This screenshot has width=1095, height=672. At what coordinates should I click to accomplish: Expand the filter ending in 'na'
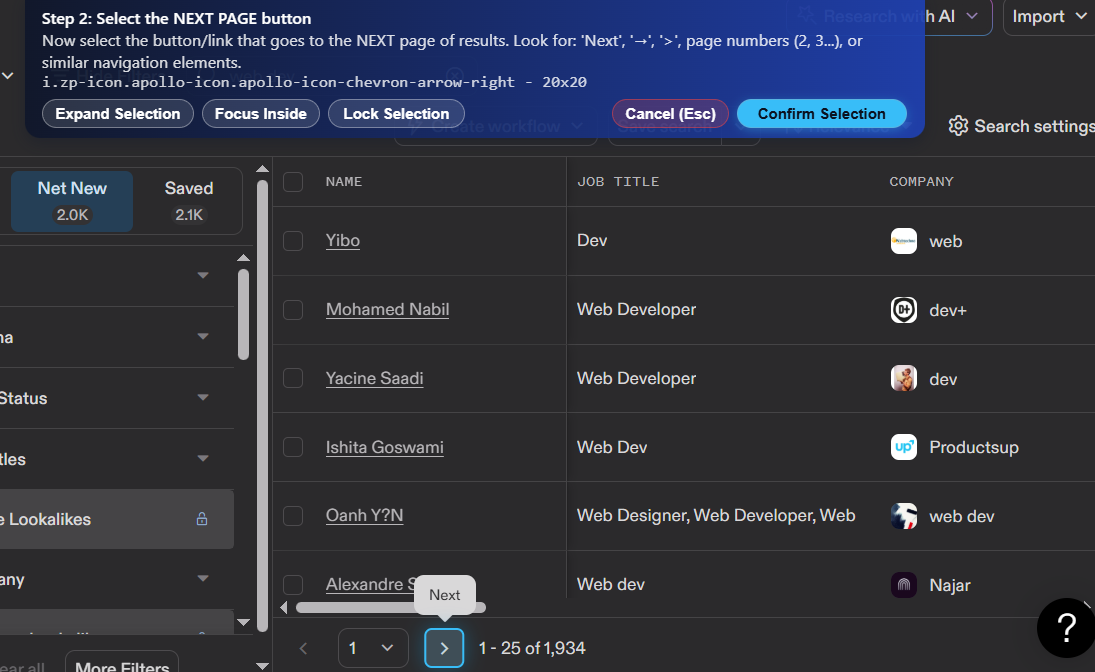click(203, 337)
